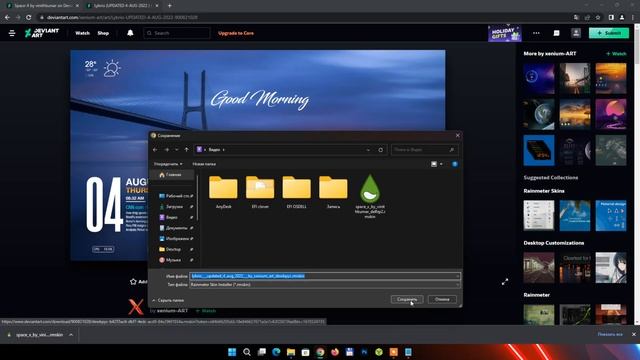The width and height of the screenshot is (640, 360).
Task: Open recent locations arrow in save dialog
Action: click(176, 150)
